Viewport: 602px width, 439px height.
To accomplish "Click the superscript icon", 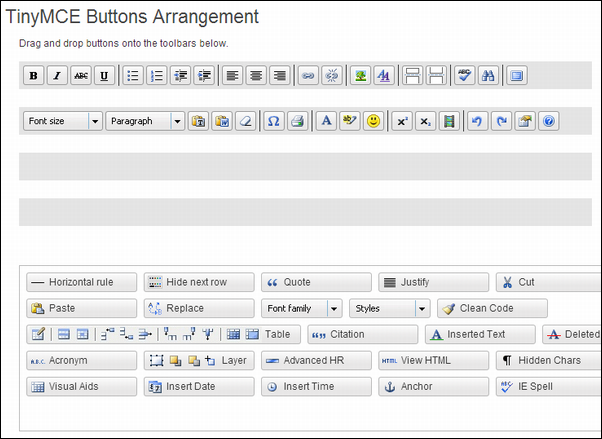I will coord(402,121).
